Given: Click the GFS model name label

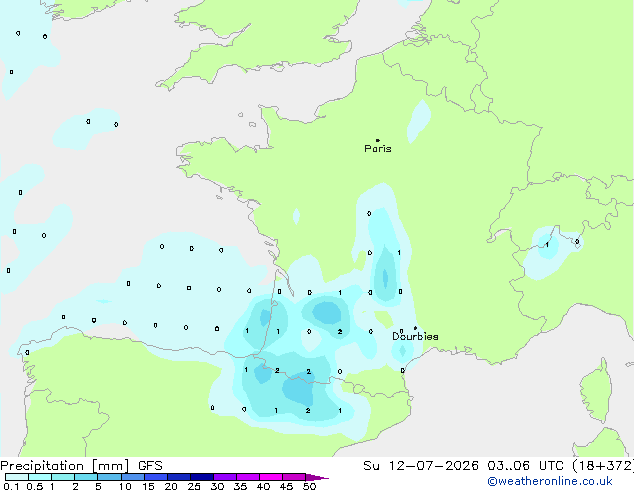Looking at the screenshot, I should (150, 466).
